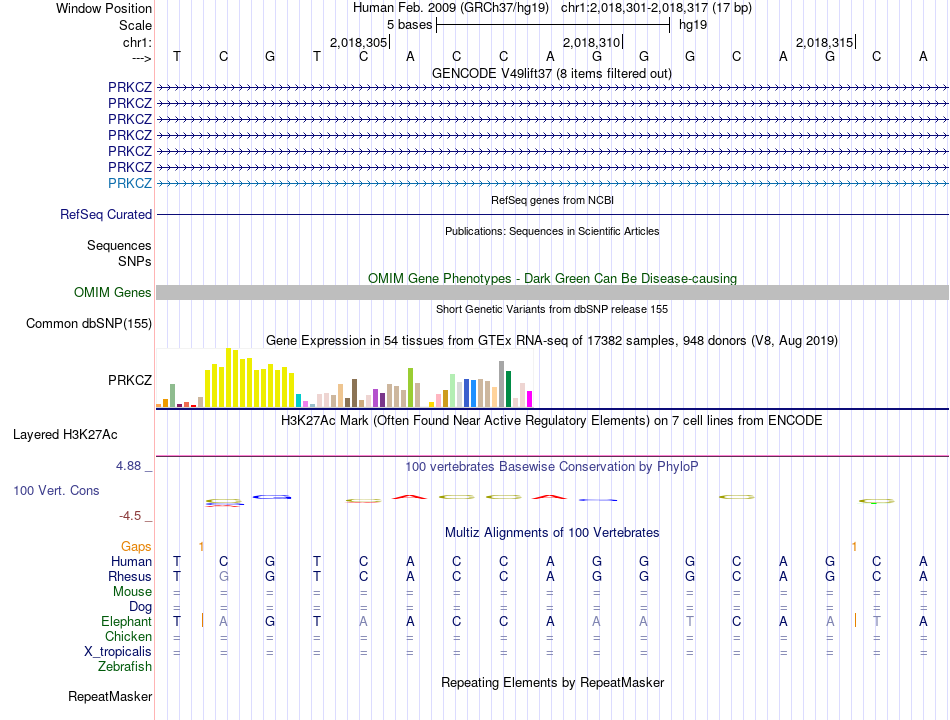Click the light-blue PRKCZ transcript label
The width and height of the screenshot is (950, 720).
coord(130,183)
